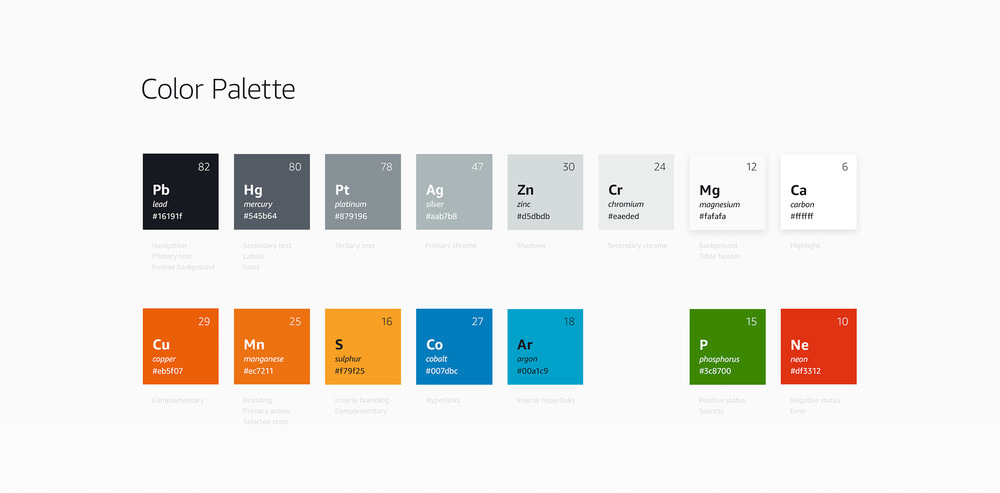Click the "Secondary text" label under mercury
Viewport: 1000px width, 493px height.
coord(267,246)
